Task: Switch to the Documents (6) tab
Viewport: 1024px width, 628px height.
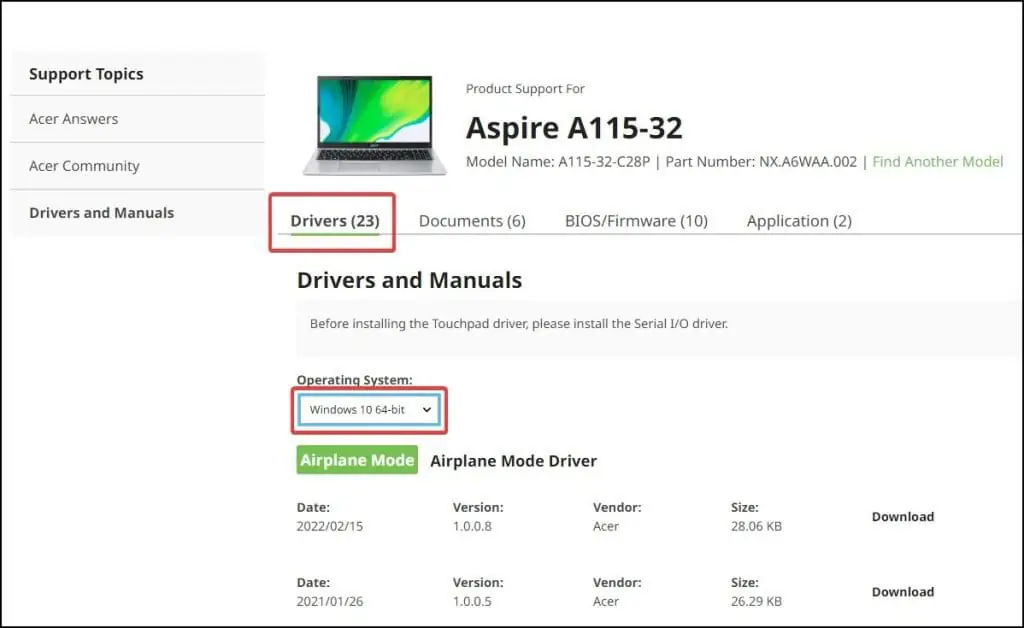Action: pyautogui.click(x=472, y=221)
